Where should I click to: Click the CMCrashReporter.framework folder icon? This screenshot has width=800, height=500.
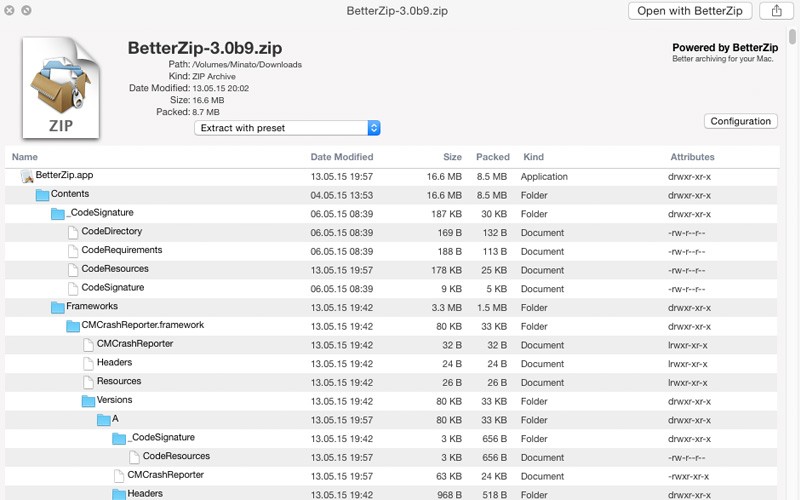pyautogui.click(x=73, y=326)
